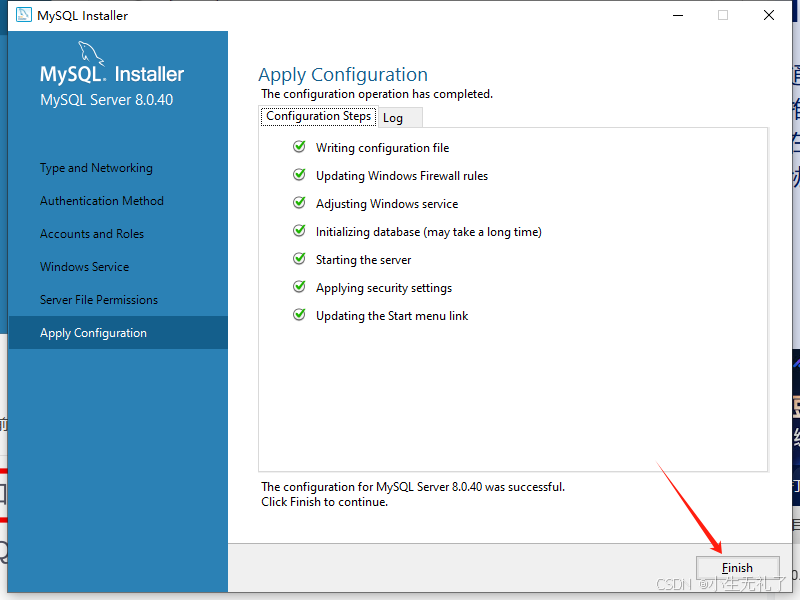
Task: Click check icon beside Starting the server
Action: (x=299, y=259)
